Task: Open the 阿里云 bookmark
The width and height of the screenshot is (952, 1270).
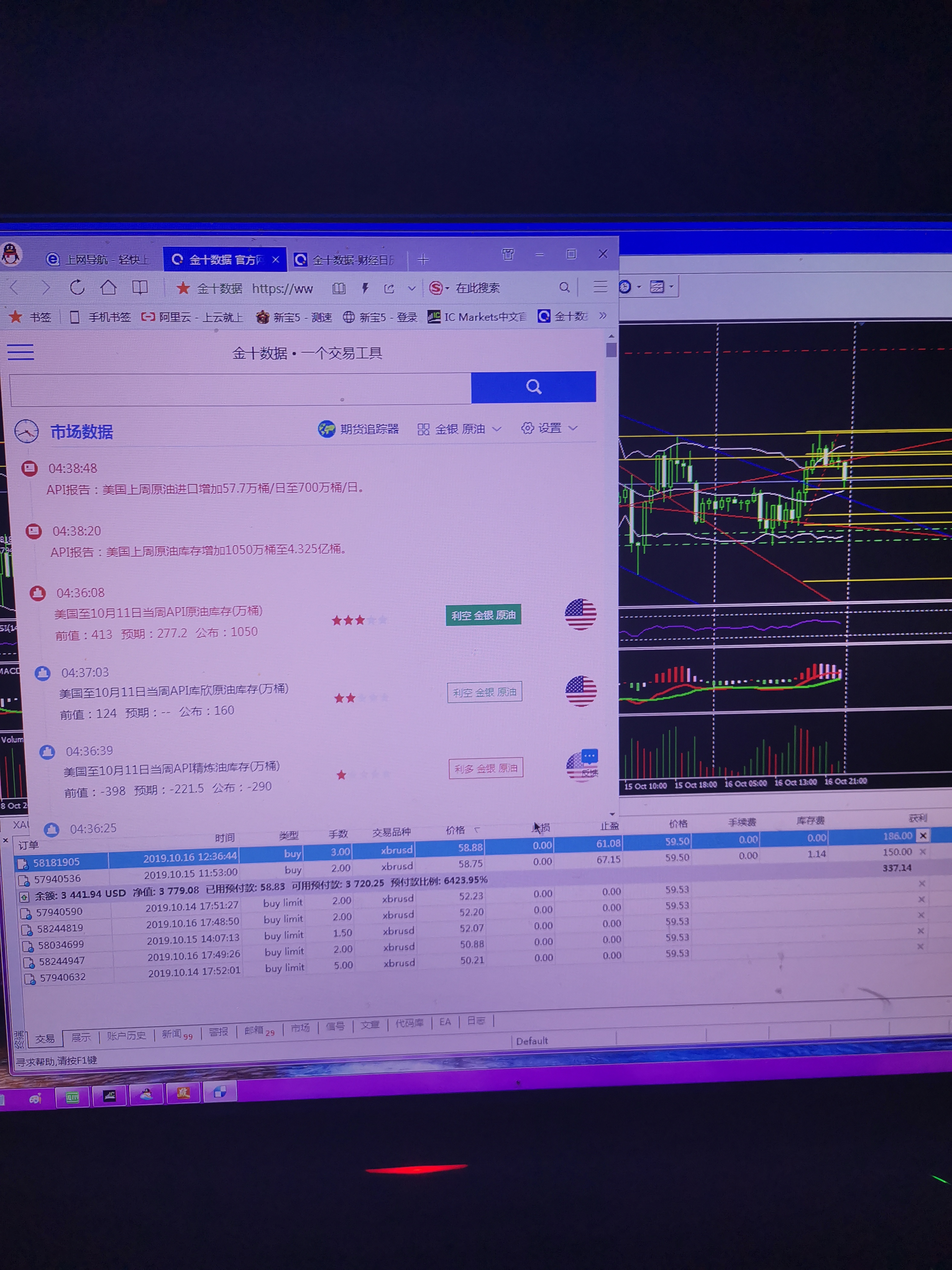Action: [192, 317]
